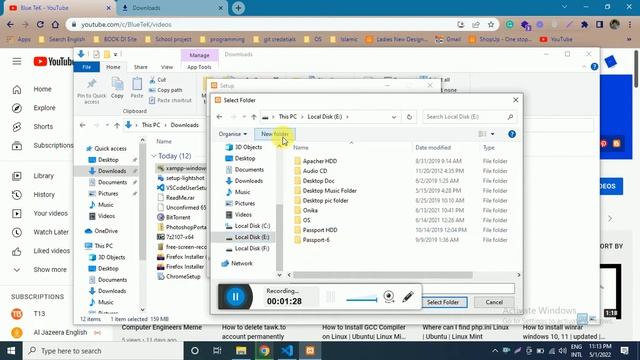Viewport: 640px width, 360px height.
Task: Click Paste shortcut in Explorer ribbon
Action: pyautogui.click(x=170, y=100)
